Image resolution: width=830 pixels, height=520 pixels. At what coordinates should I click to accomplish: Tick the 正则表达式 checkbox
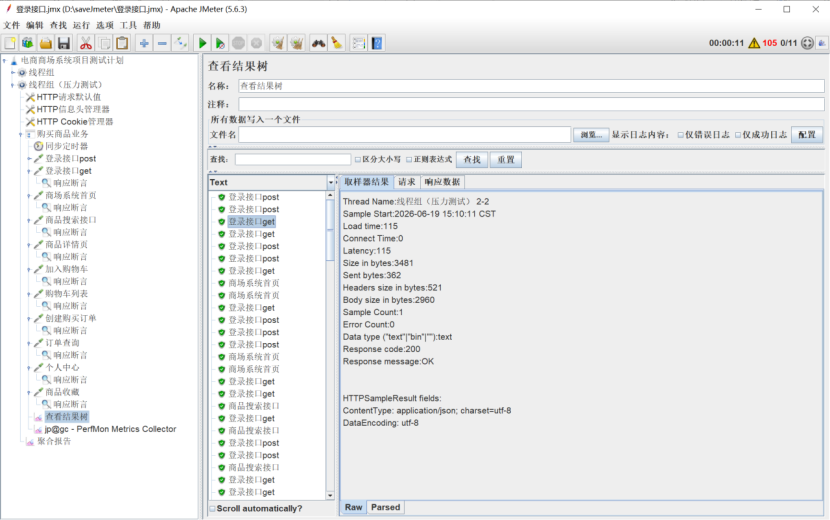[x=409, y=159]
